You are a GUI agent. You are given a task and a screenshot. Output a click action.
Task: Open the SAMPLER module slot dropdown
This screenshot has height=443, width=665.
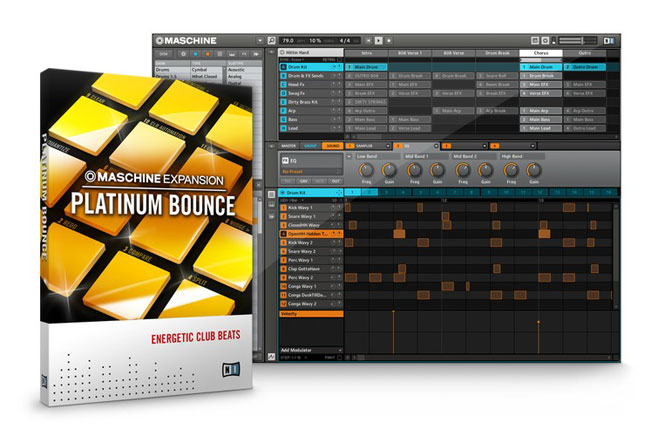pyautogui.click(x=388, y=146)
